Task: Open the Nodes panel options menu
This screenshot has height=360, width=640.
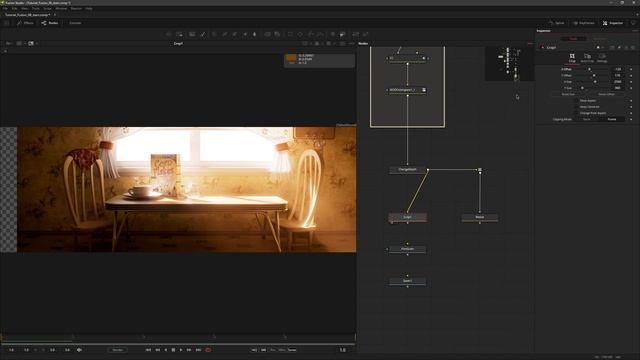Action: click(x=530, y=43)
